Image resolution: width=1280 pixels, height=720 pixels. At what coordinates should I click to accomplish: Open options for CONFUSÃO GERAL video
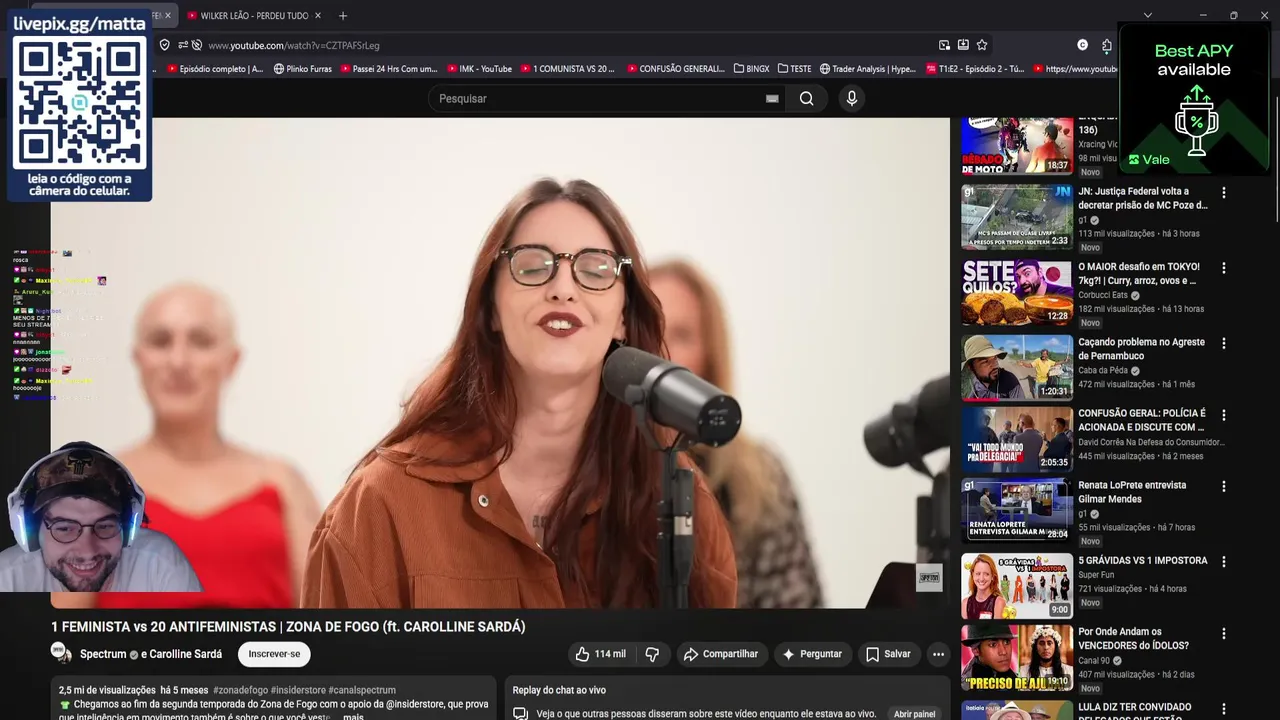click(1223, 414)
